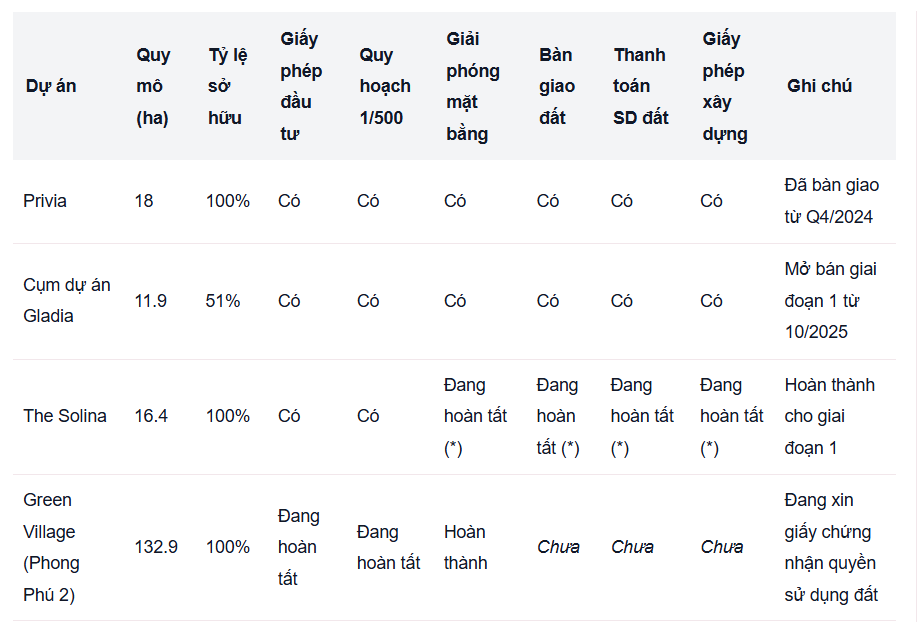Select the "Quy mô (ha)" column header
This screenshot has height=622, width=918.
pyautogui.click(x=153, y=86)
